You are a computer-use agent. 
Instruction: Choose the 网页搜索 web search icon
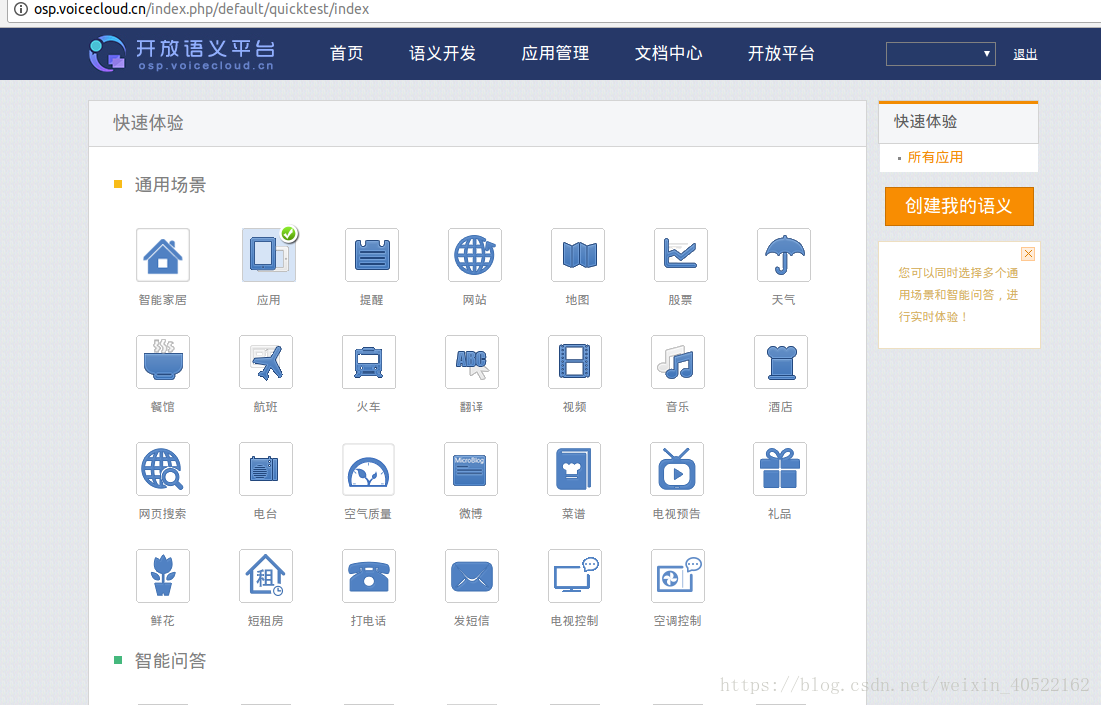(x=163, y=469)
